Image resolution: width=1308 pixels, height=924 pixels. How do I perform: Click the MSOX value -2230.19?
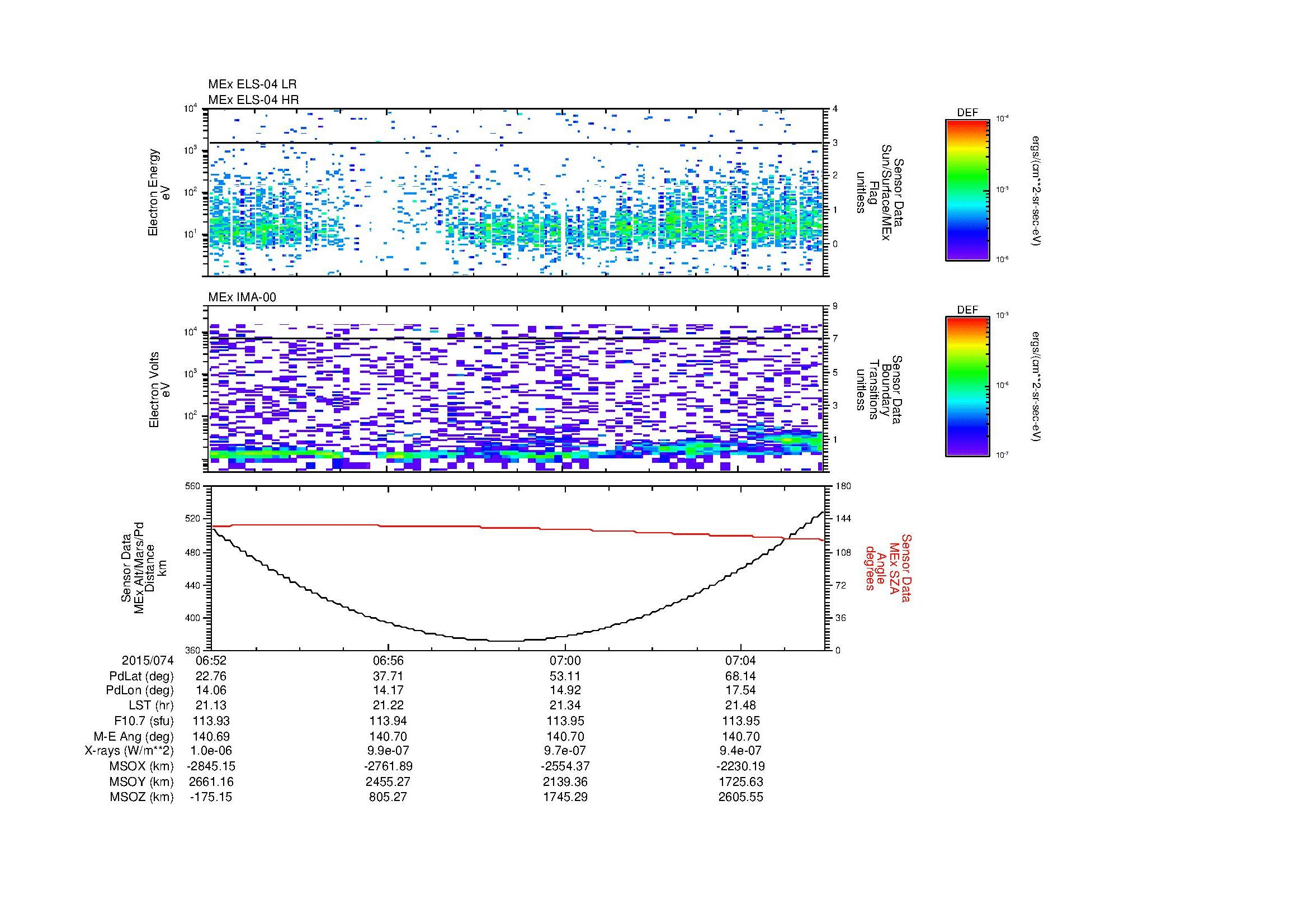click(x=740, y=766)
